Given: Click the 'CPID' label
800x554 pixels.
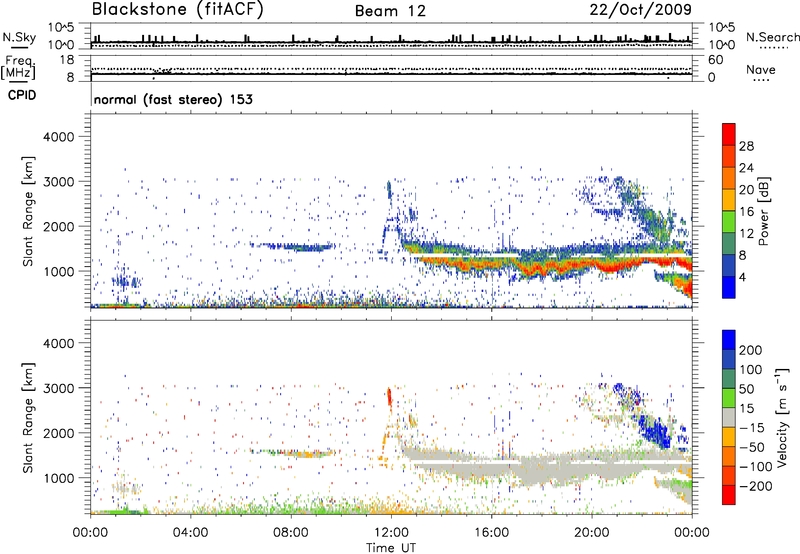Looking at the screenshot, I should (22, 95).
